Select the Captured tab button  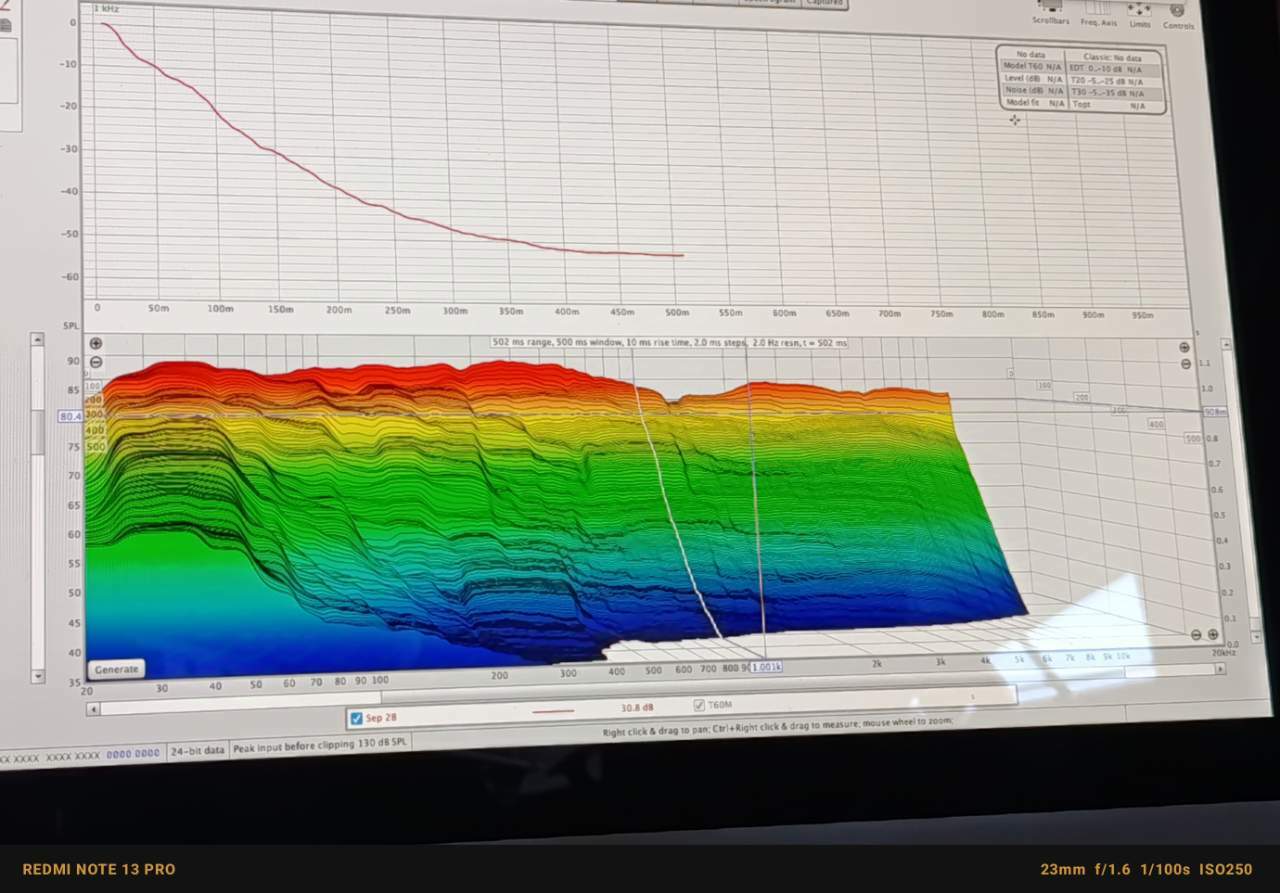click(824, 4)
